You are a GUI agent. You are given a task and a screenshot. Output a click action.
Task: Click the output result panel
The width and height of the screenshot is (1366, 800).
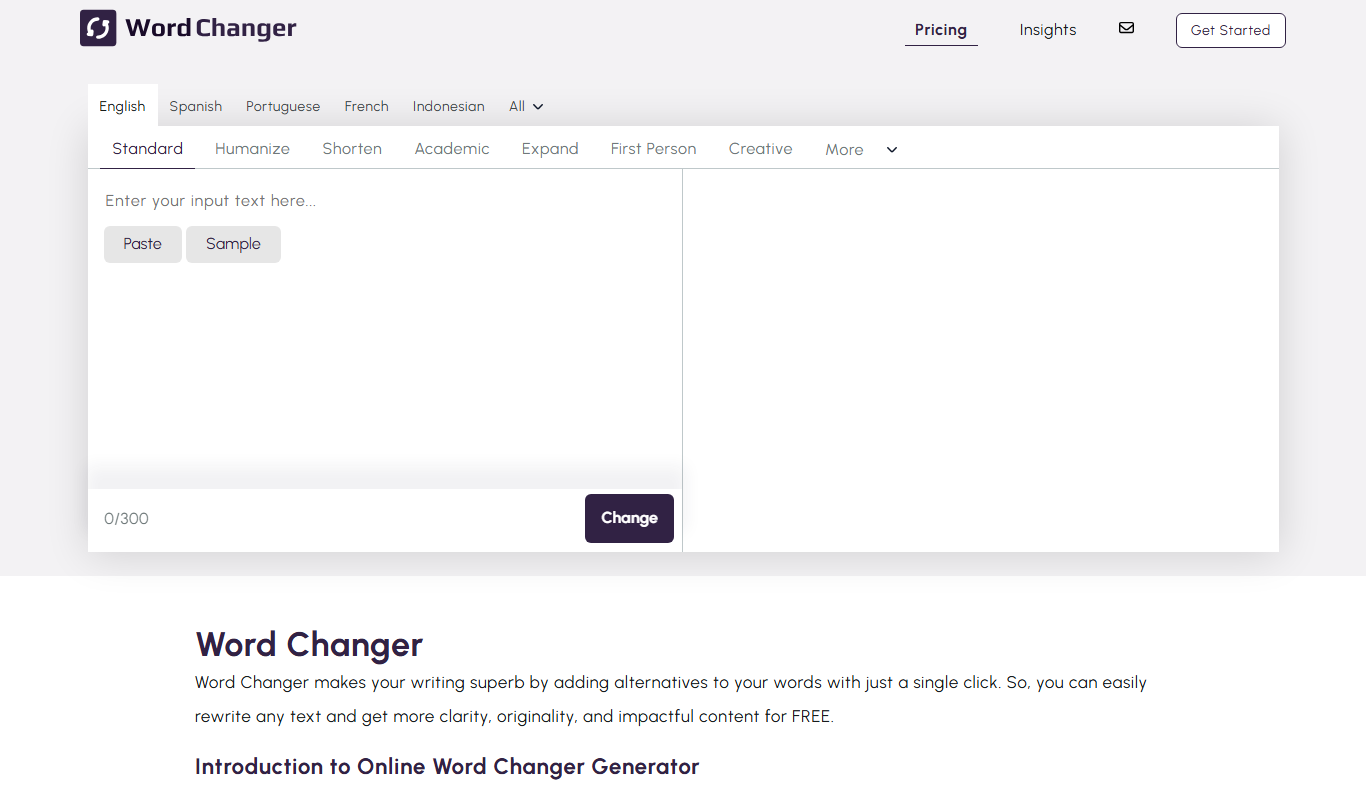[980, 360]
